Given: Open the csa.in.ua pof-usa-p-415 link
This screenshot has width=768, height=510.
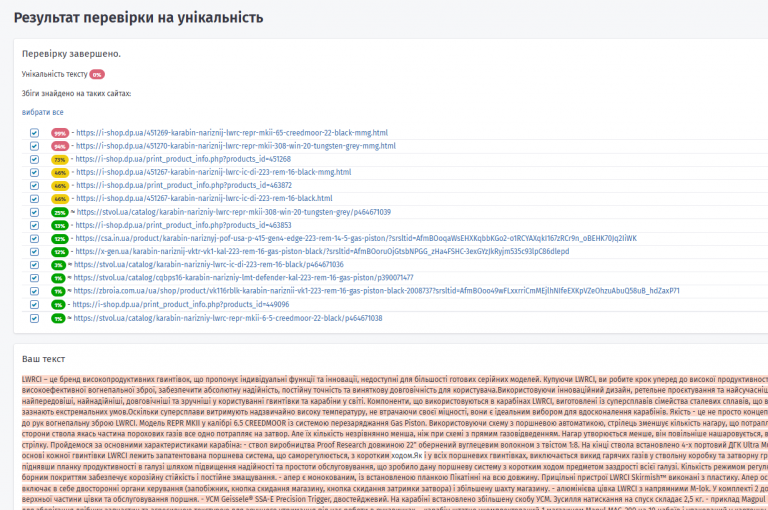Looking at the screenshot, I should [356, 238].
